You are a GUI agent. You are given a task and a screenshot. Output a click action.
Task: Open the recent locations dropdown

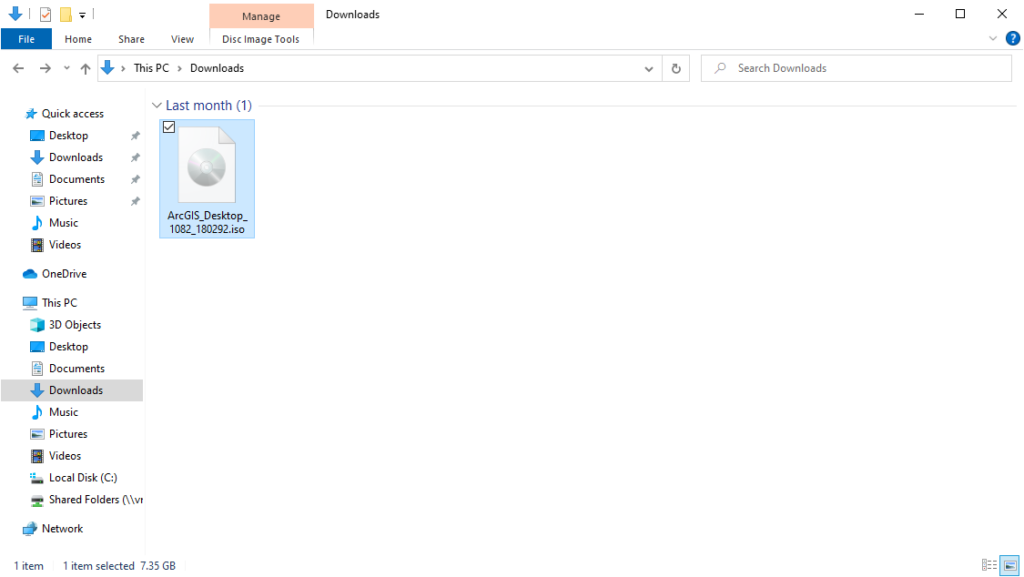click(x=67, y=68)
